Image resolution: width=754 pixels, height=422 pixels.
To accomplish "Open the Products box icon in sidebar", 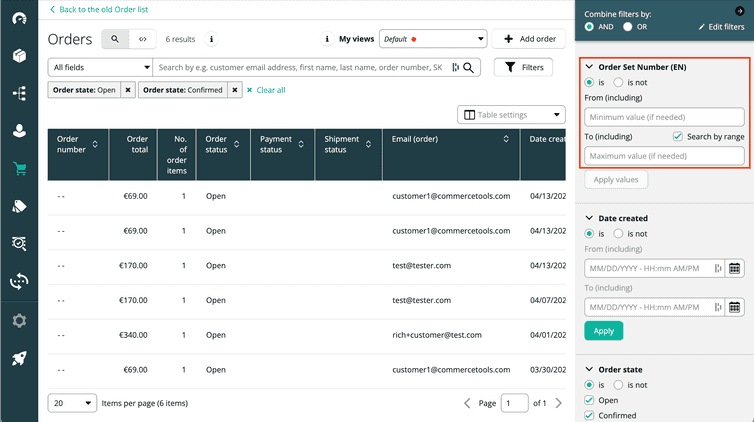I will [19, 55].
